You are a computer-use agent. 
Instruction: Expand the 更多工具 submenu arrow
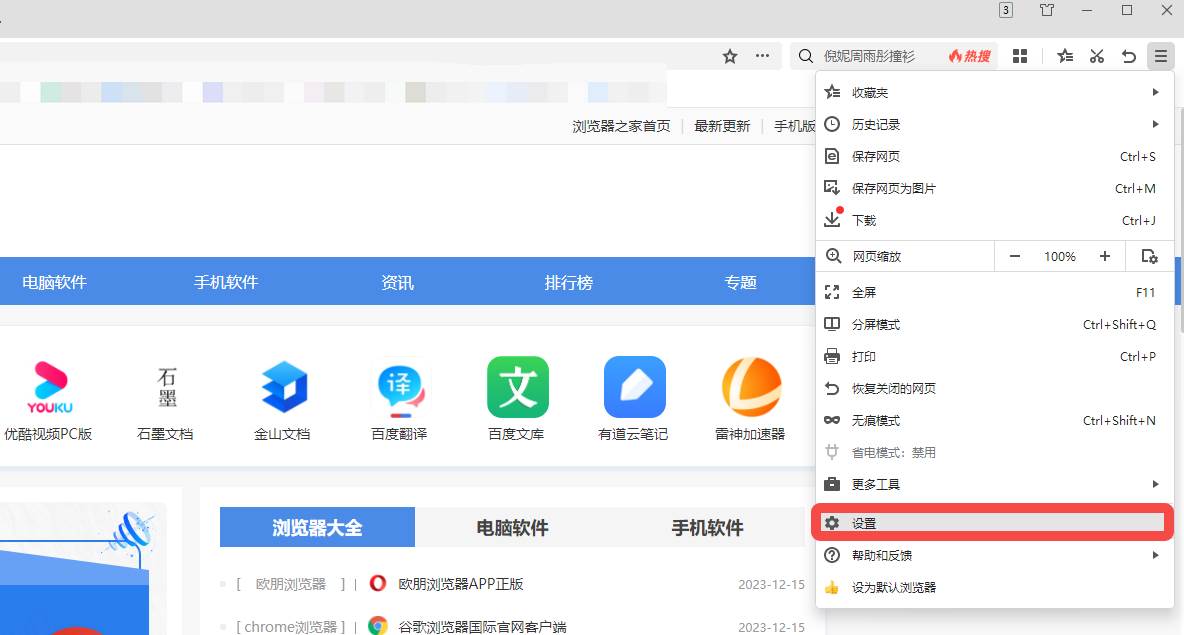[x=1155, y=484]
